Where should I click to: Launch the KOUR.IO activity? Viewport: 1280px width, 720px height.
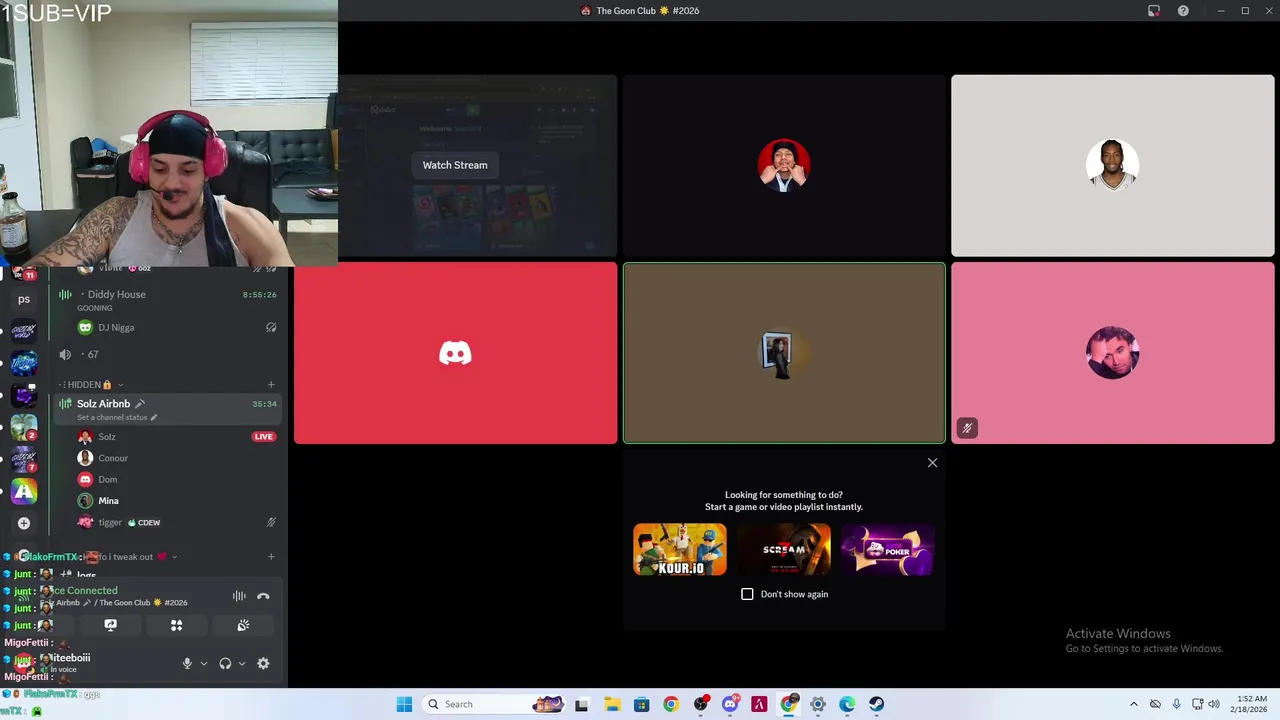(x=680, y=549)
